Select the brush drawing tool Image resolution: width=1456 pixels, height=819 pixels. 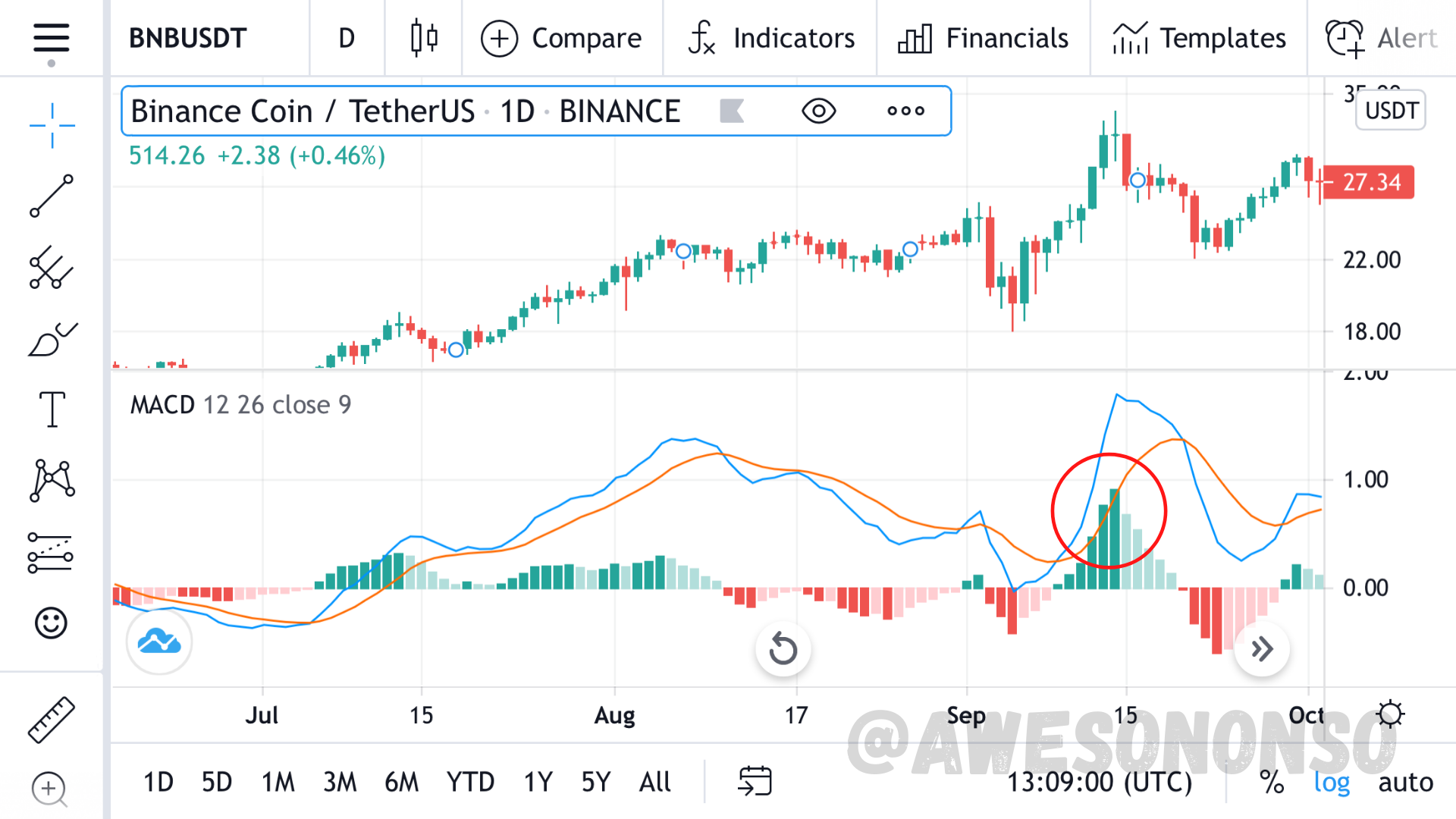pyautogui.click(x=52, y=339)
